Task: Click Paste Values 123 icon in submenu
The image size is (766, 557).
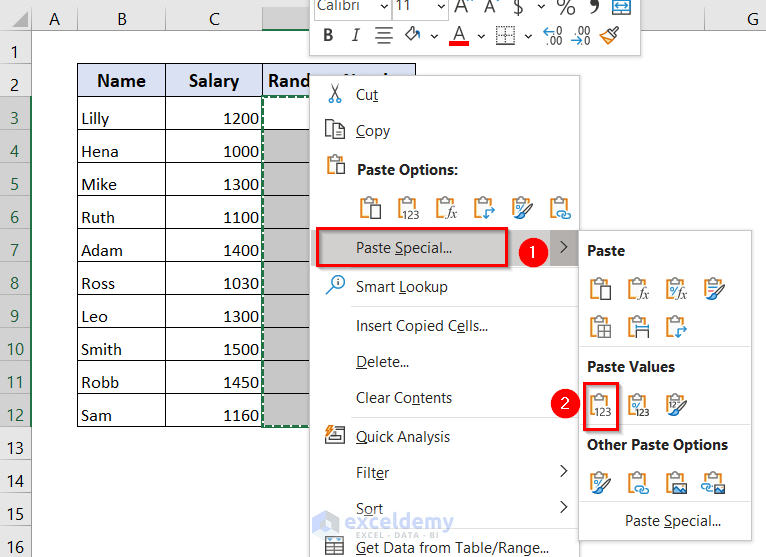Action: [601, 406]
